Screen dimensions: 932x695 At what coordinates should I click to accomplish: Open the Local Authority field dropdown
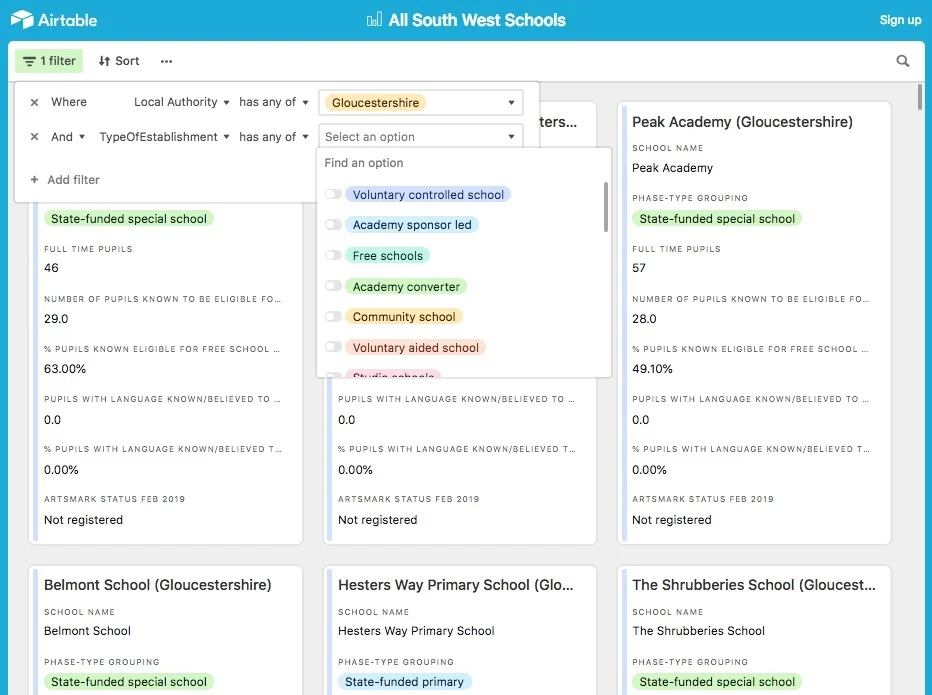(x=181, y=102)
